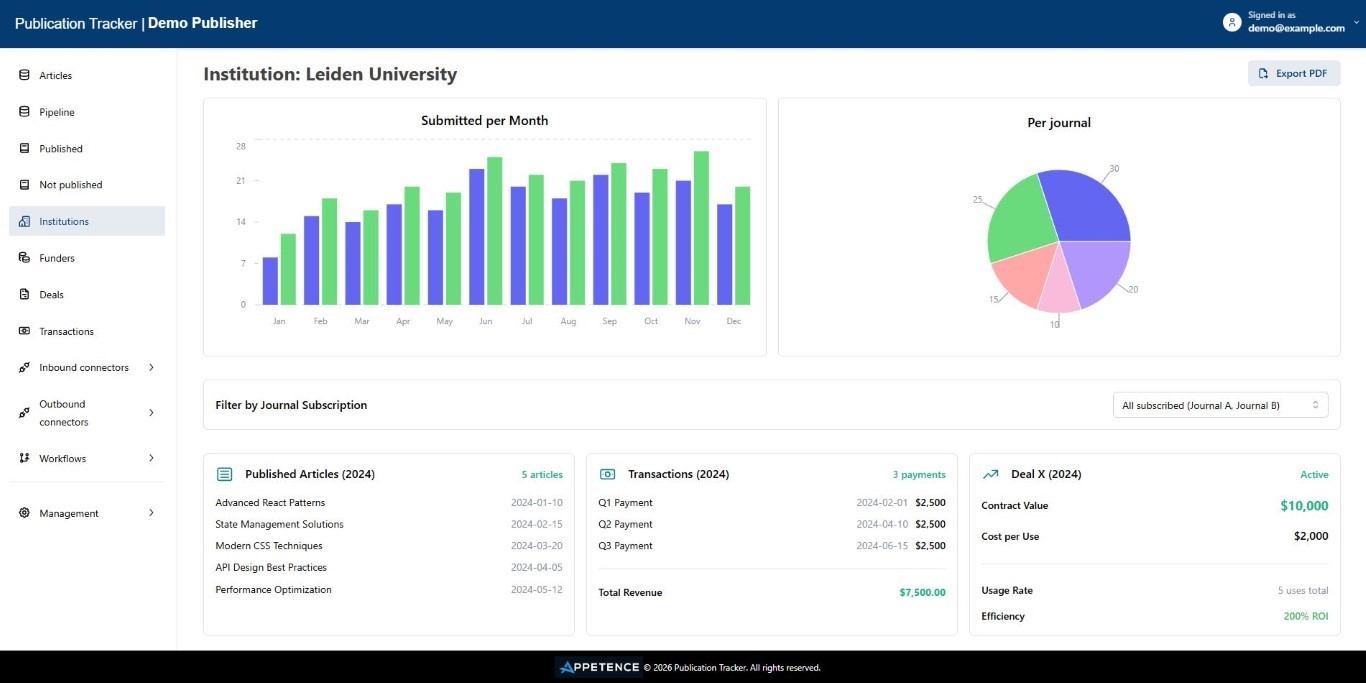Viewport: 1366px width, 683px height.
Task: Click the Published Articles list icon
Action: click(x=225, y=474)
